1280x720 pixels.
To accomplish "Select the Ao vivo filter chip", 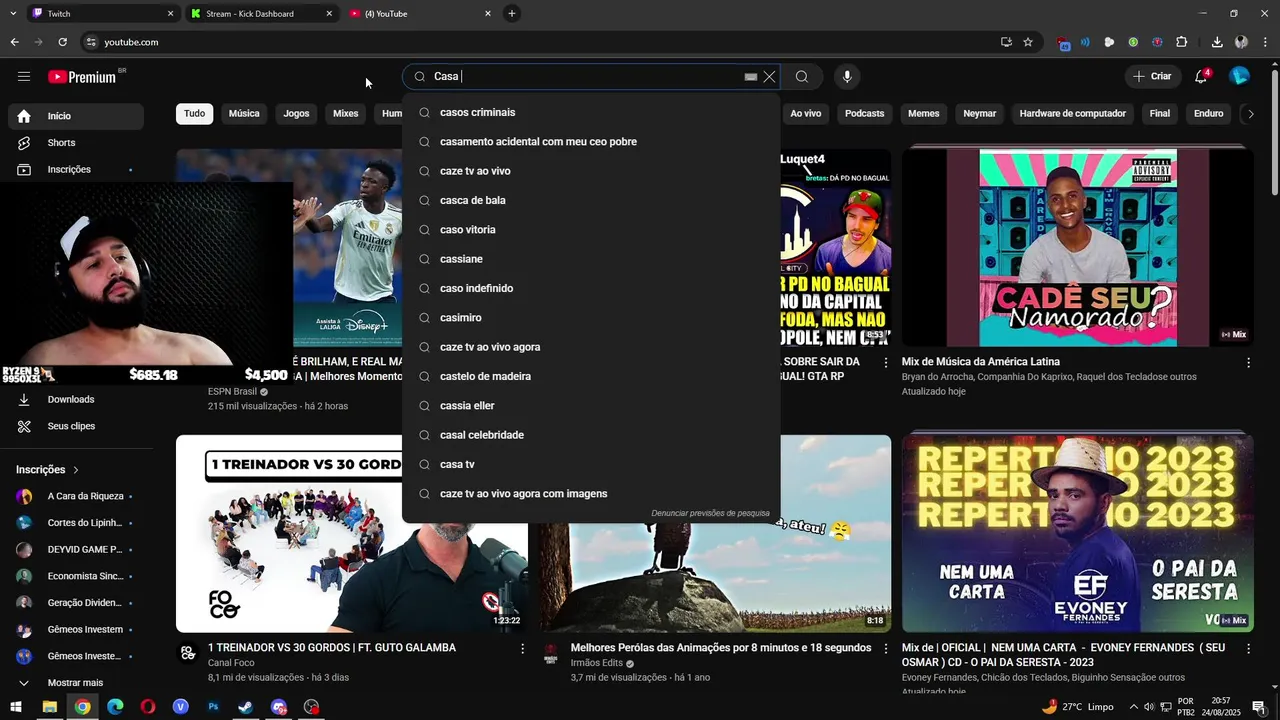I will point(805,113).
